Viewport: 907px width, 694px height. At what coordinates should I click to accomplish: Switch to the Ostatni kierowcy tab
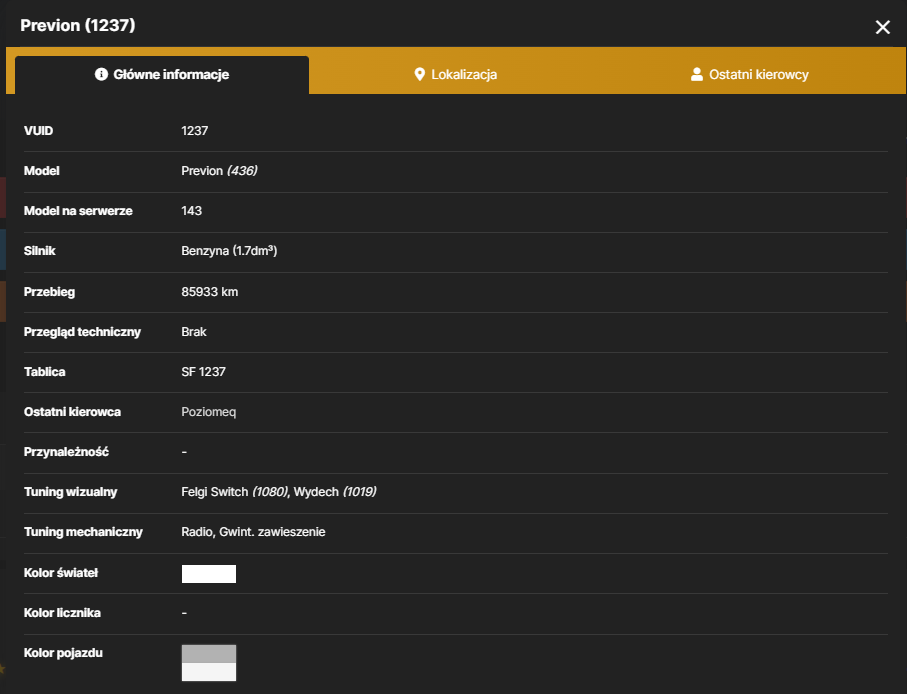pos(750,75)
